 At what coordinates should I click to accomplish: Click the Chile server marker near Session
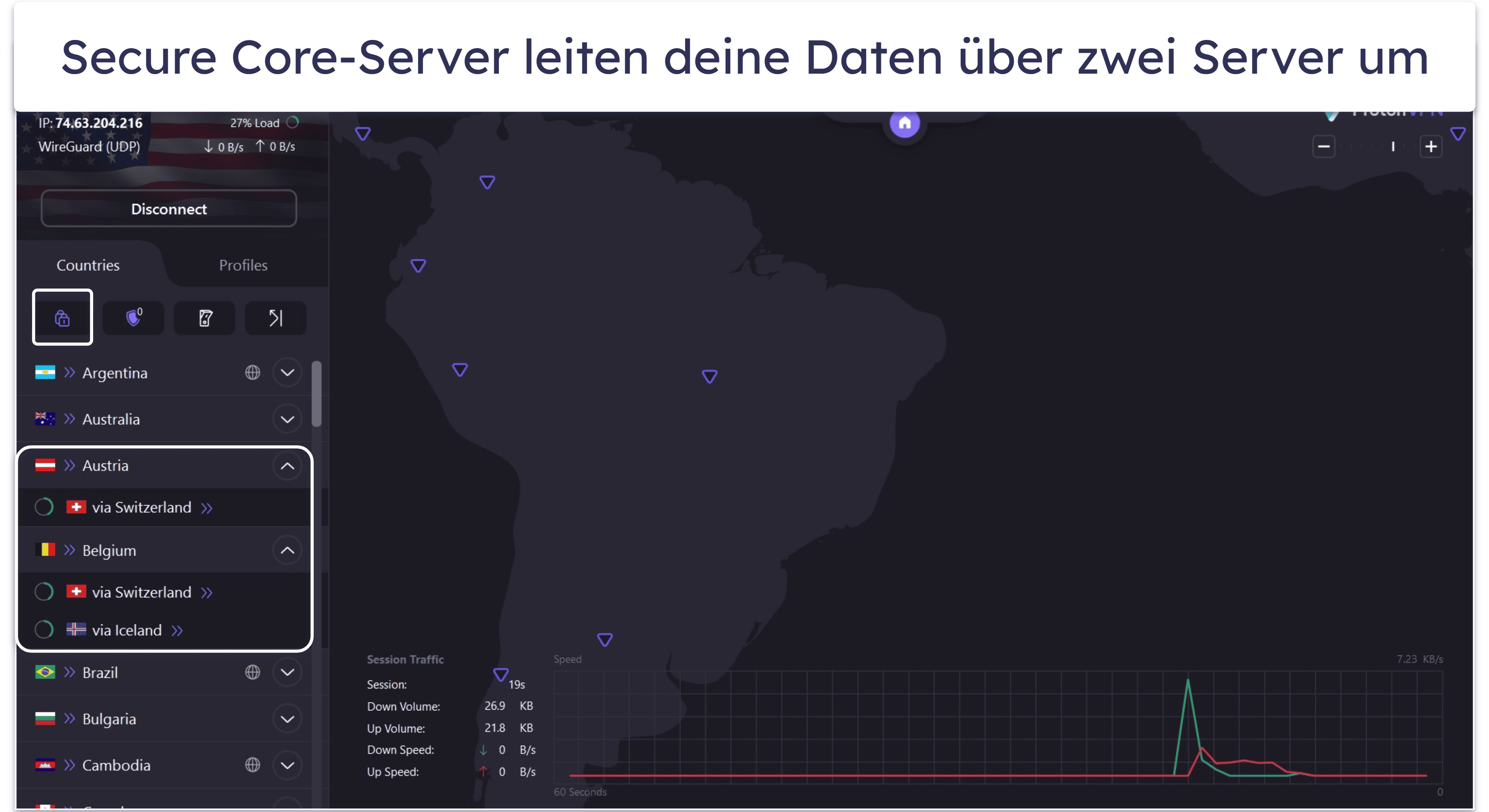point(501,674)
